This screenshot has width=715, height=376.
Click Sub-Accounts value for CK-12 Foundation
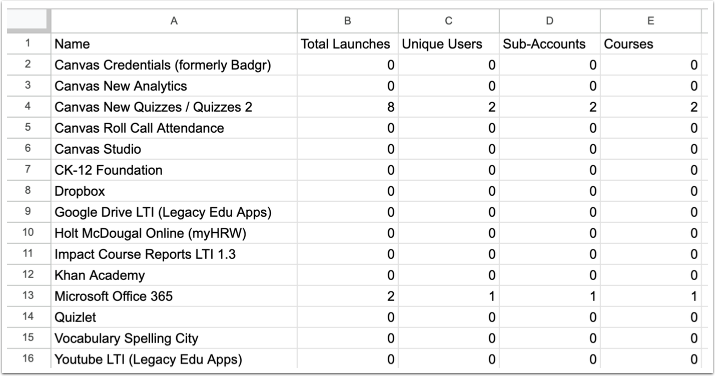pyautogui.click(x=550, y=170)
